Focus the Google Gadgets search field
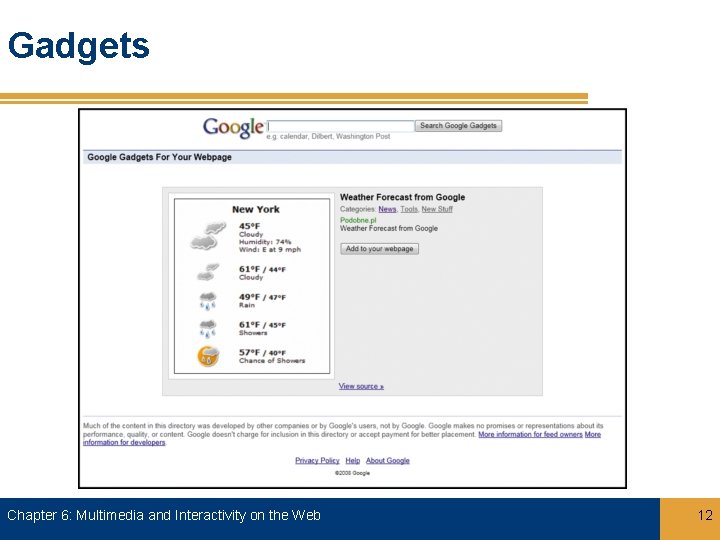Image resolution: width=720 pixels, height=540 pixels. click(x=341, y=126)
